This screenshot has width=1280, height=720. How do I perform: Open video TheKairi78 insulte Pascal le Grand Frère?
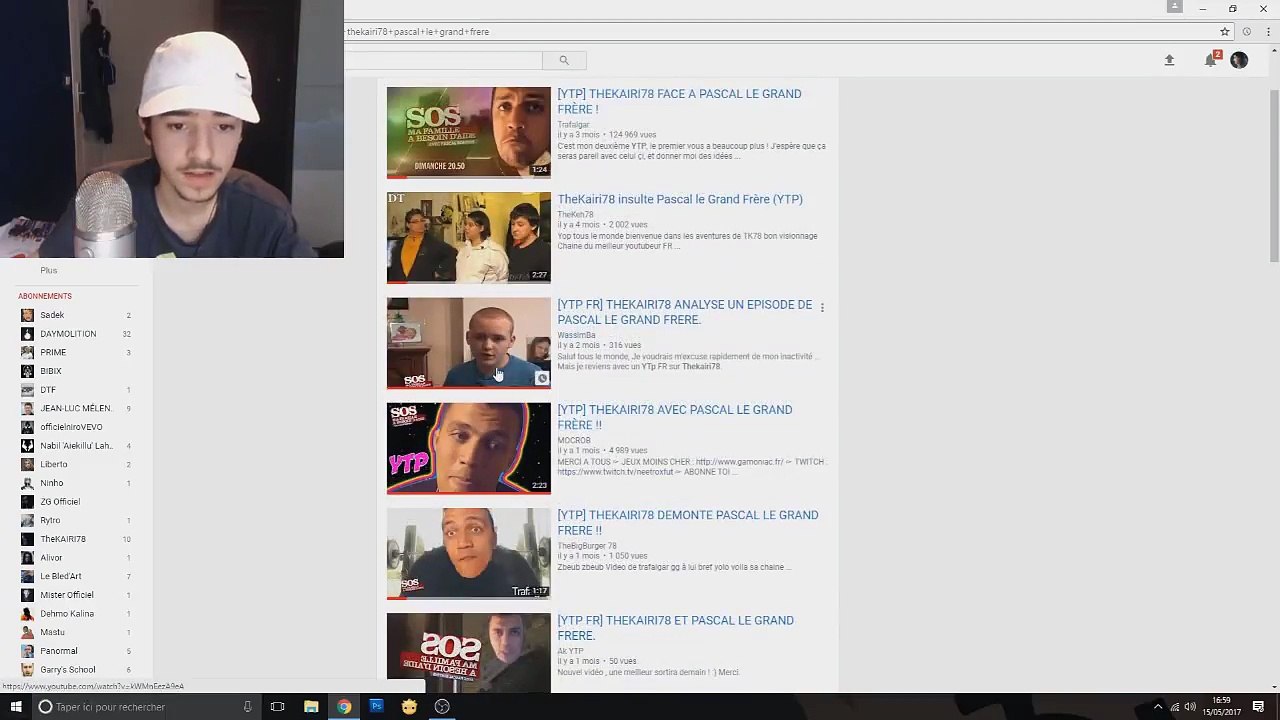click(x=680, y=199)
